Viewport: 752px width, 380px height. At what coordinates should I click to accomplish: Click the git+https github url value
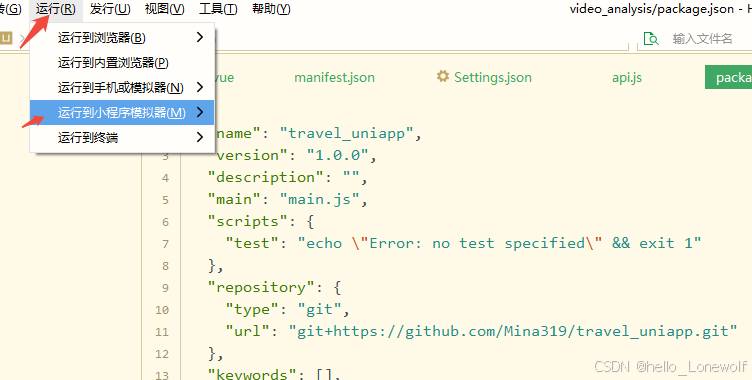(x=513, y=332)
